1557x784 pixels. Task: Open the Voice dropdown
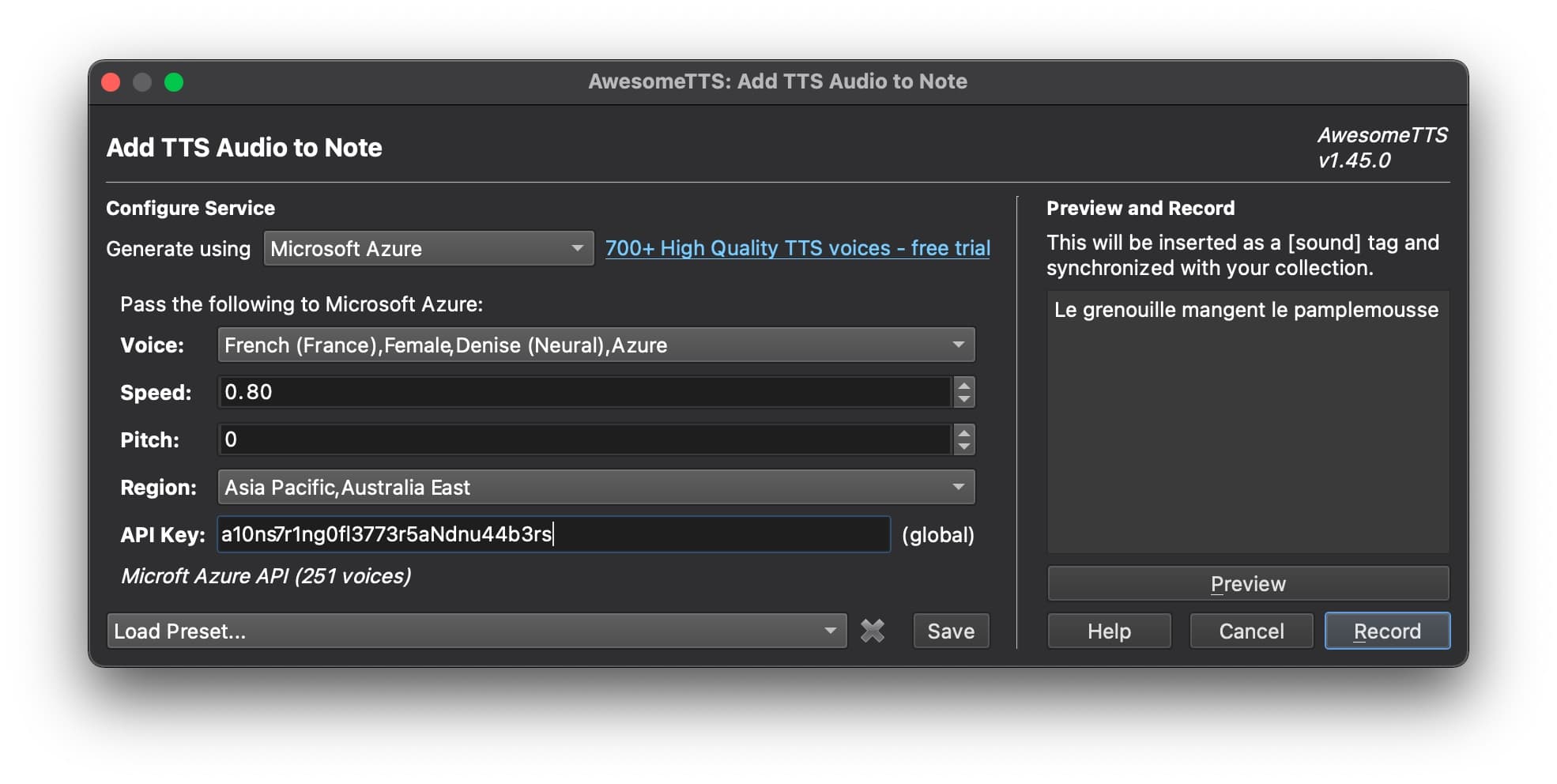[x=596, y=345]
